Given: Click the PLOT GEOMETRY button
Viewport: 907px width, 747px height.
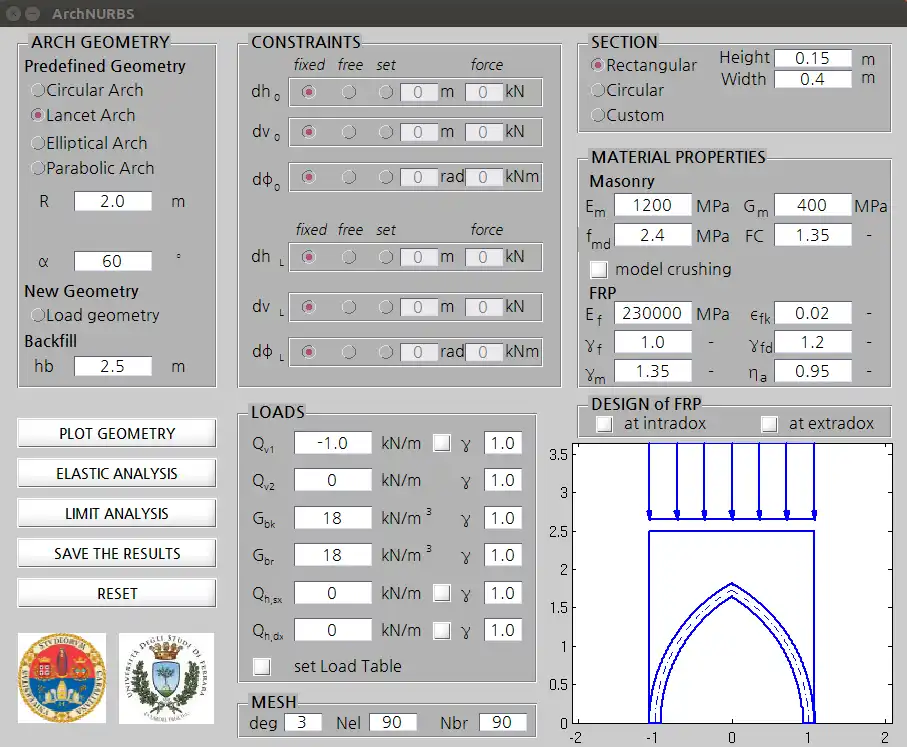Looking at the screenshot, I should [116, 433].
